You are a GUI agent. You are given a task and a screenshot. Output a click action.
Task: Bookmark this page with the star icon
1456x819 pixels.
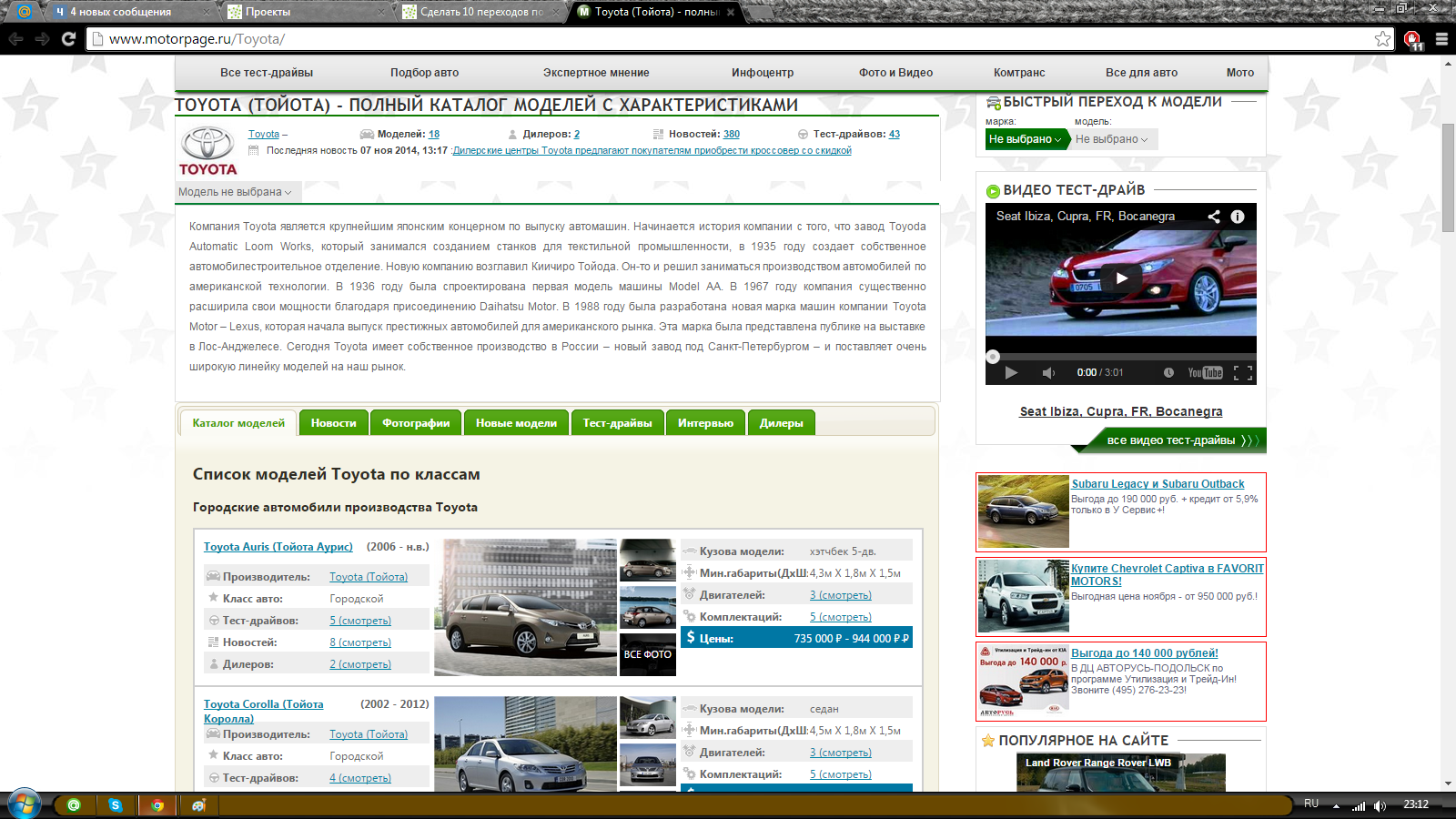(1382, 38)
